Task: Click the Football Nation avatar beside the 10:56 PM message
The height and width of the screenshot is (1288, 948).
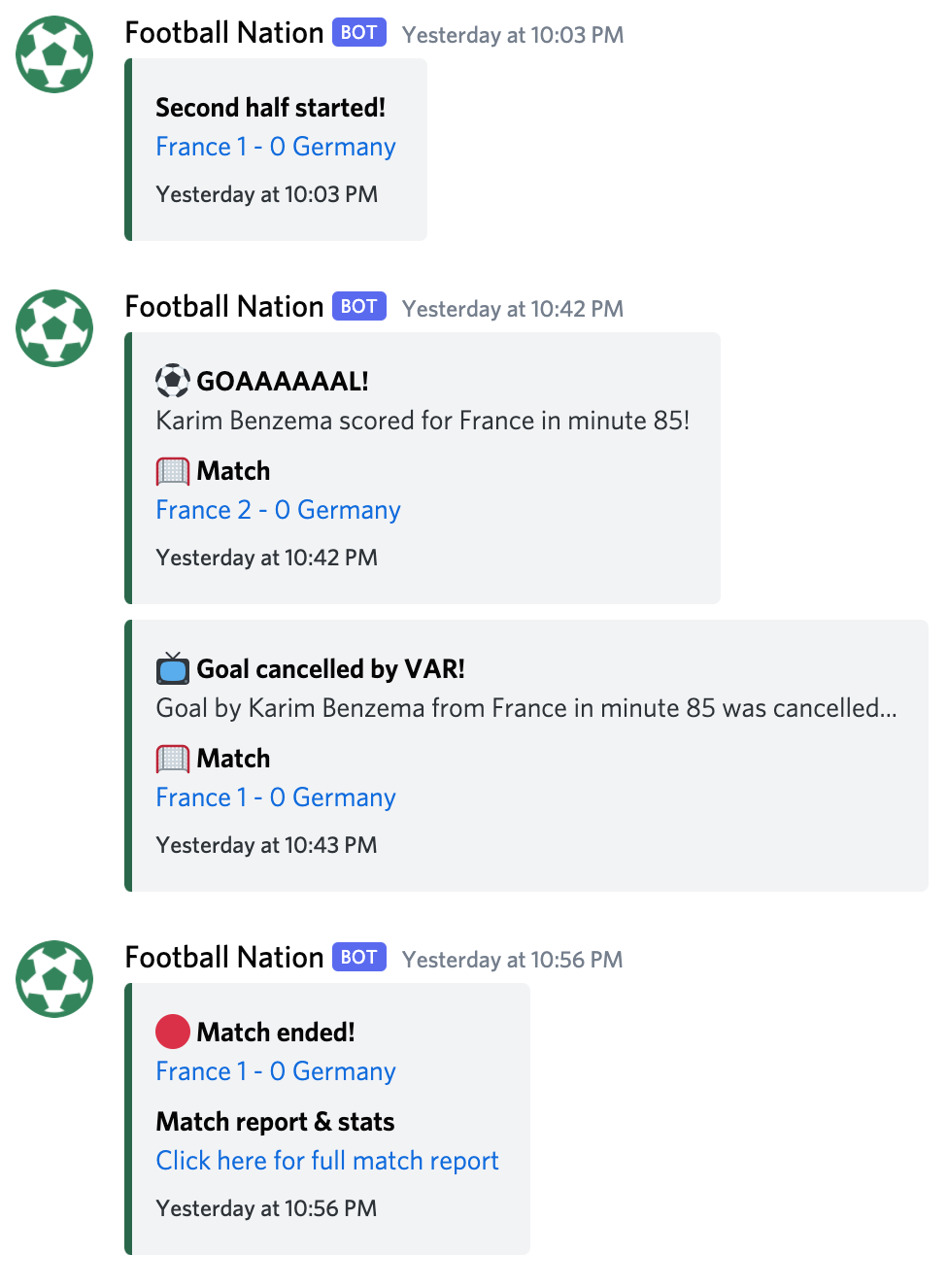Action: [54, 979]
